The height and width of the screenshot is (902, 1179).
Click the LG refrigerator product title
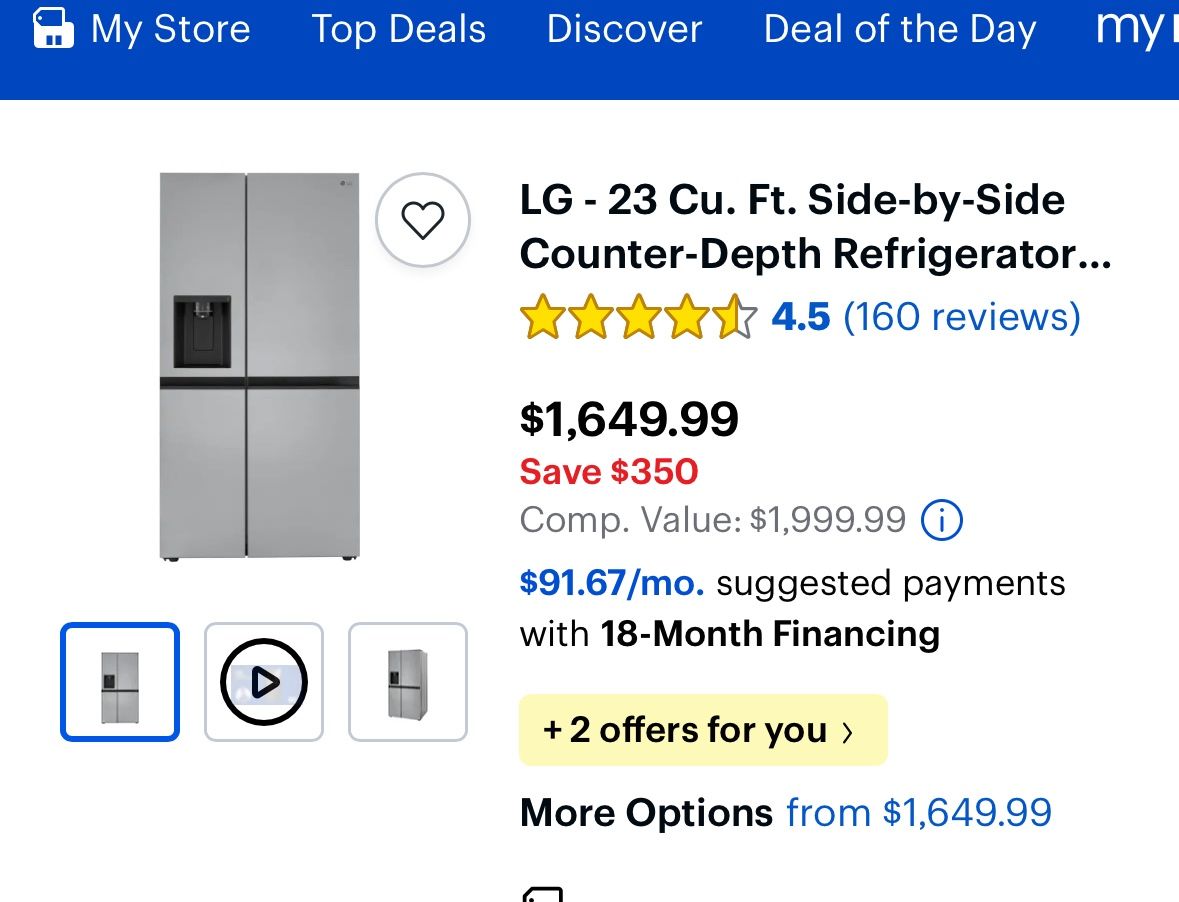coord(815,228)
